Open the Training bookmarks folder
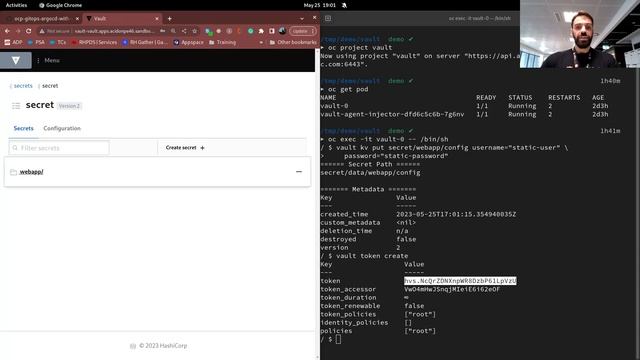 [x=222, y=42]
